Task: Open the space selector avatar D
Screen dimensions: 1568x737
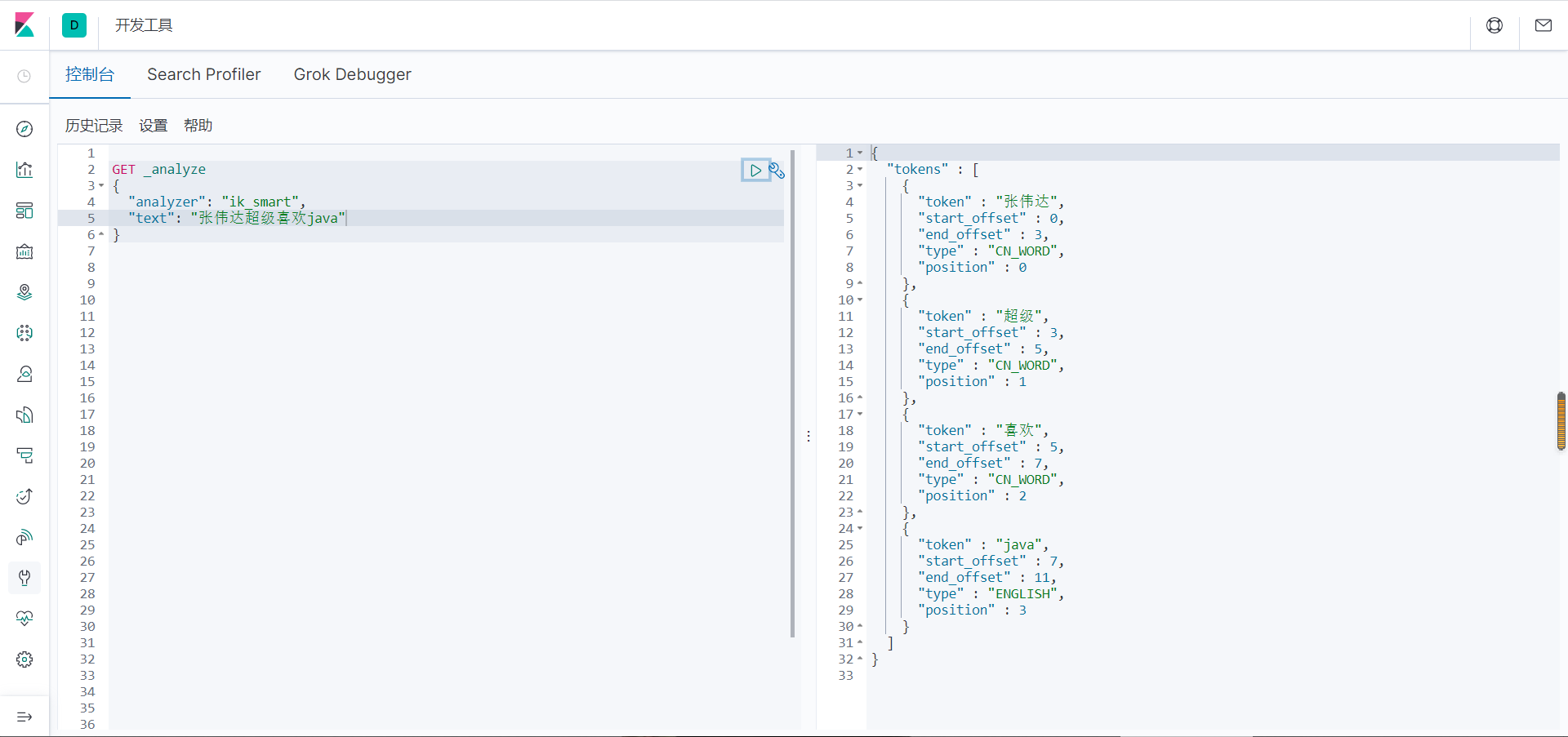Action: click(x=74, y=25)
